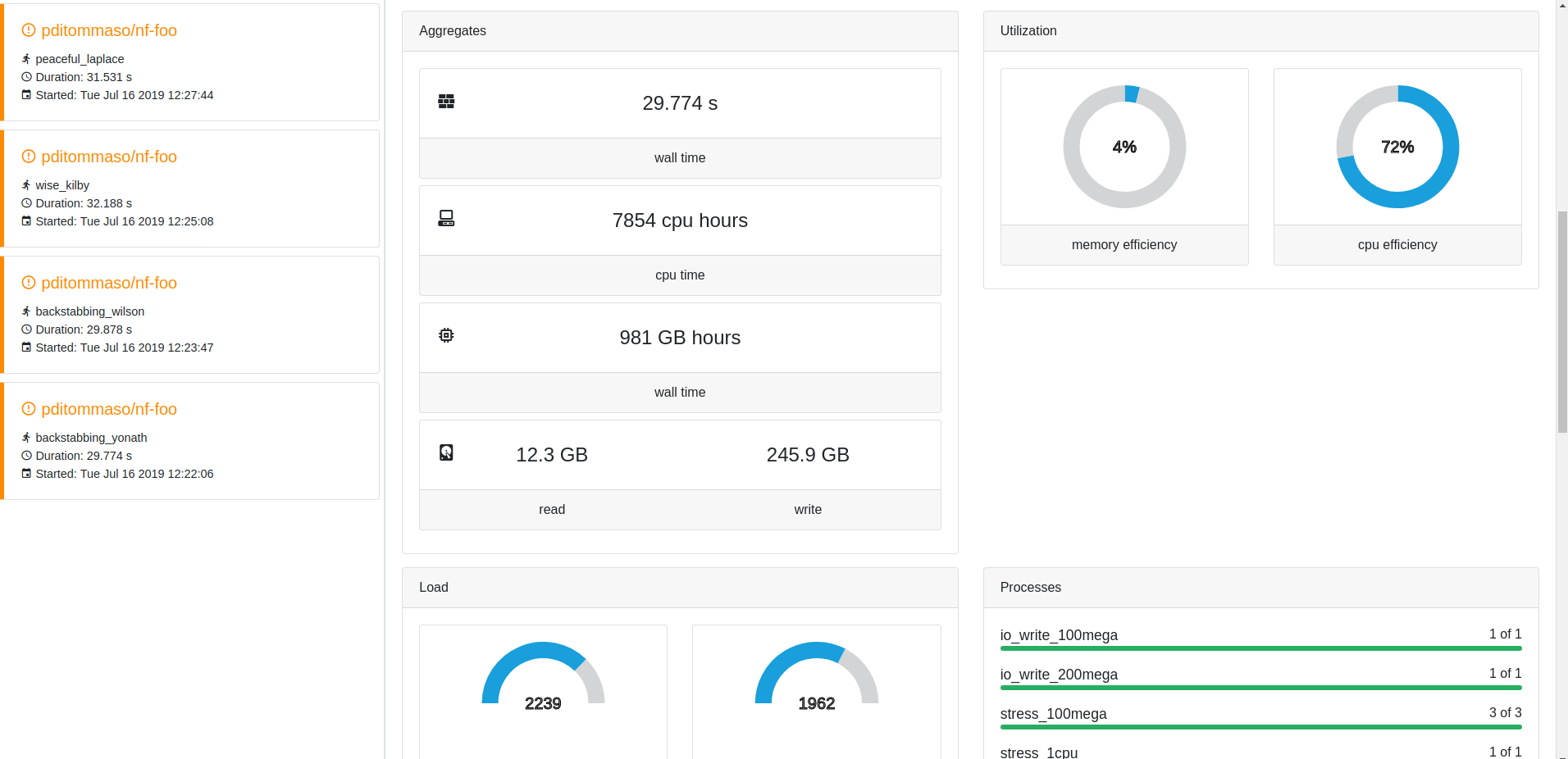
Task: Click the memory efficiency donut chart
Action: point(1124,146)
